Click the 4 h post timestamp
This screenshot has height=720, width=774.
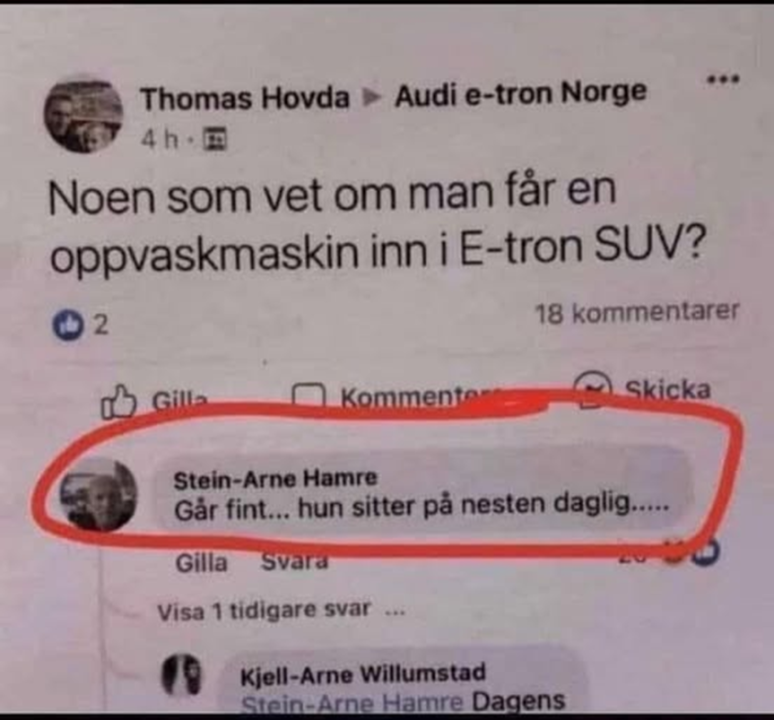pos(159,140)
